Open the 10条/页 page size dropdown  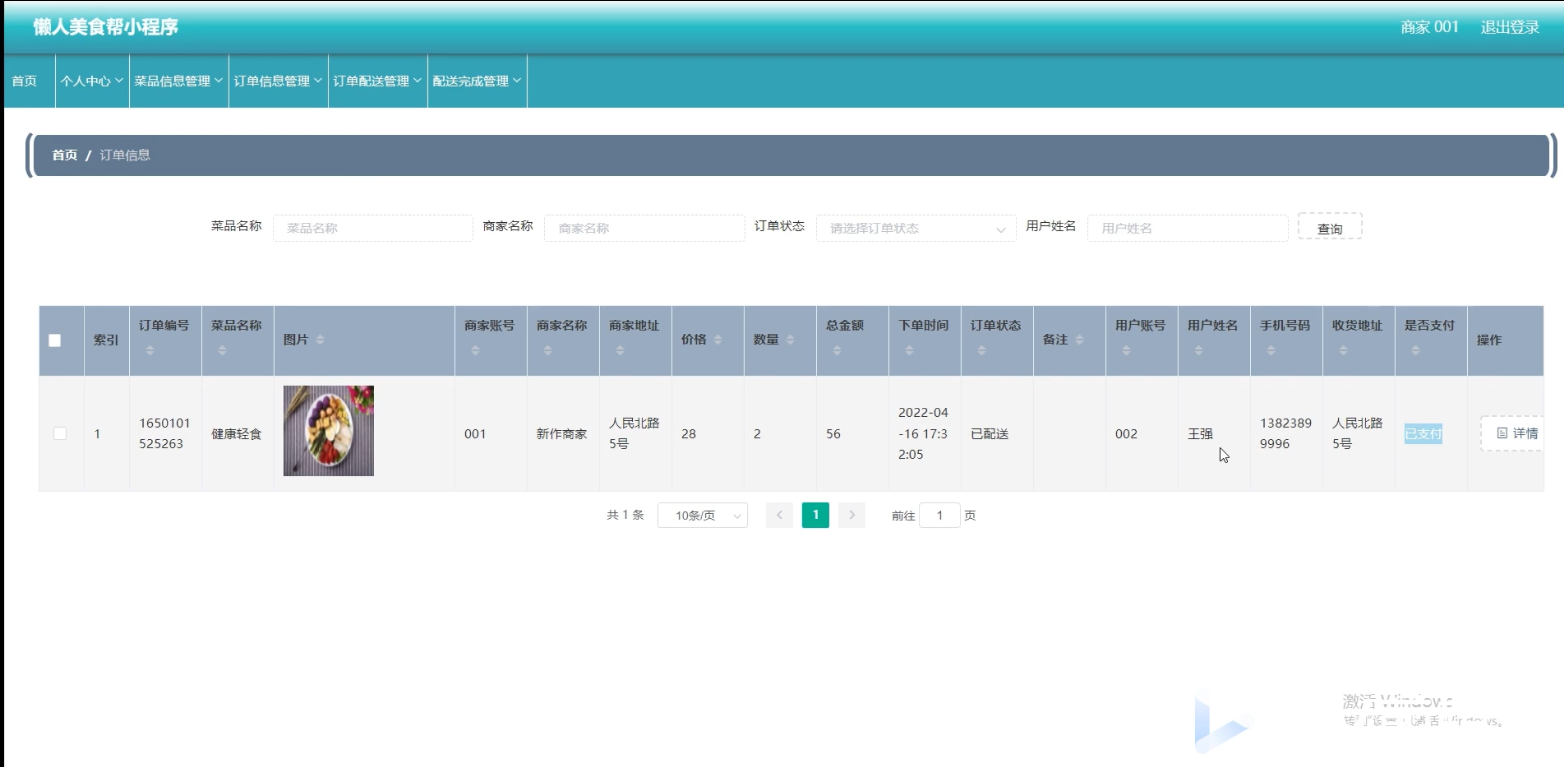pos(702,515)
